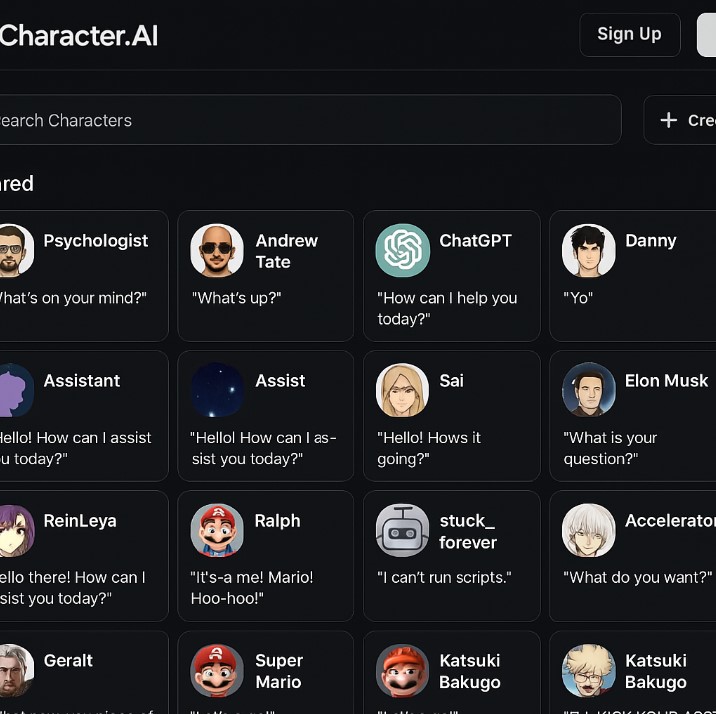Open the "Accelerator" name label
This screenshot has height=714, width=716.
670,521
